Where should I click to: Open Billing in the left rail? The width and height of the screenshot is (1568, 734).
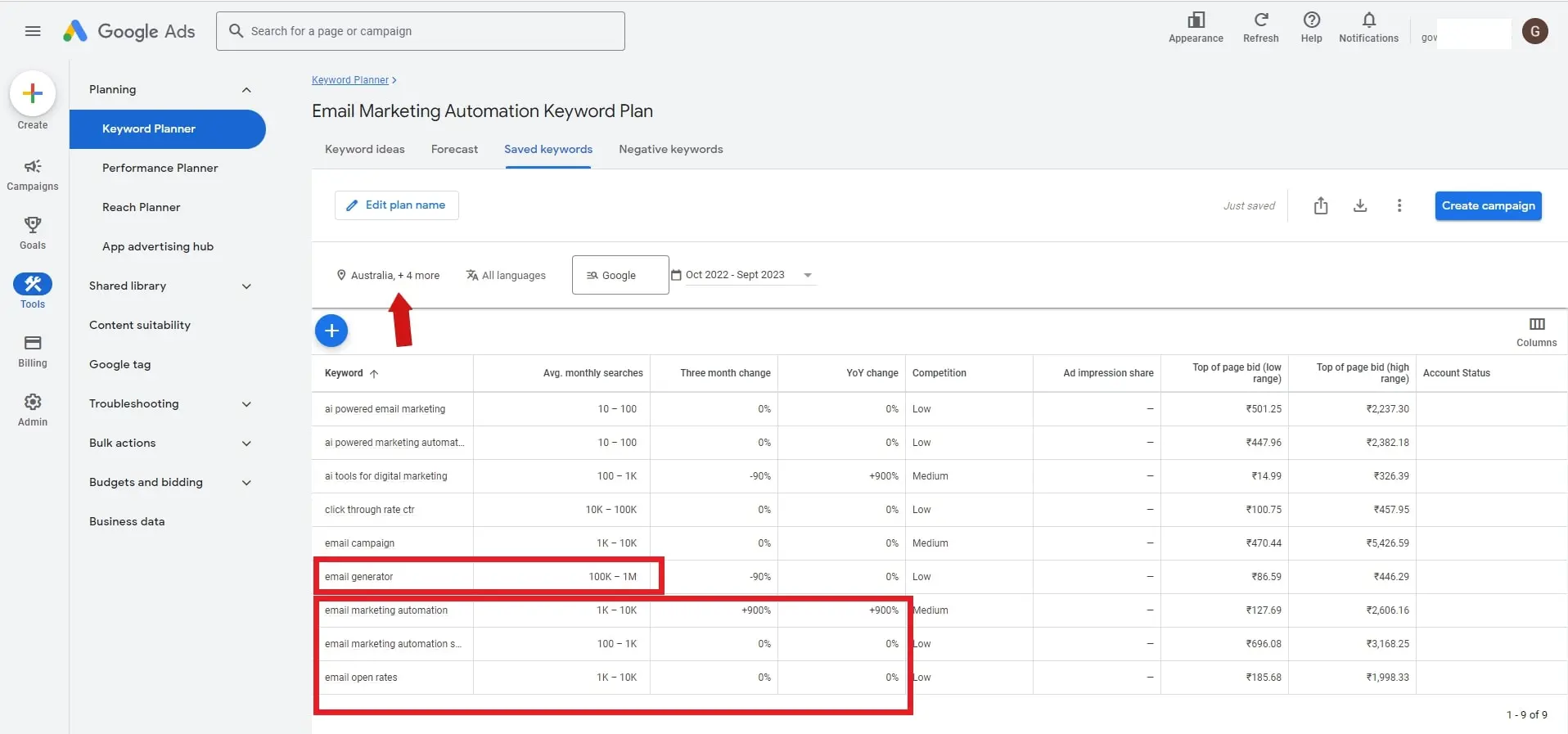point(33,350)
